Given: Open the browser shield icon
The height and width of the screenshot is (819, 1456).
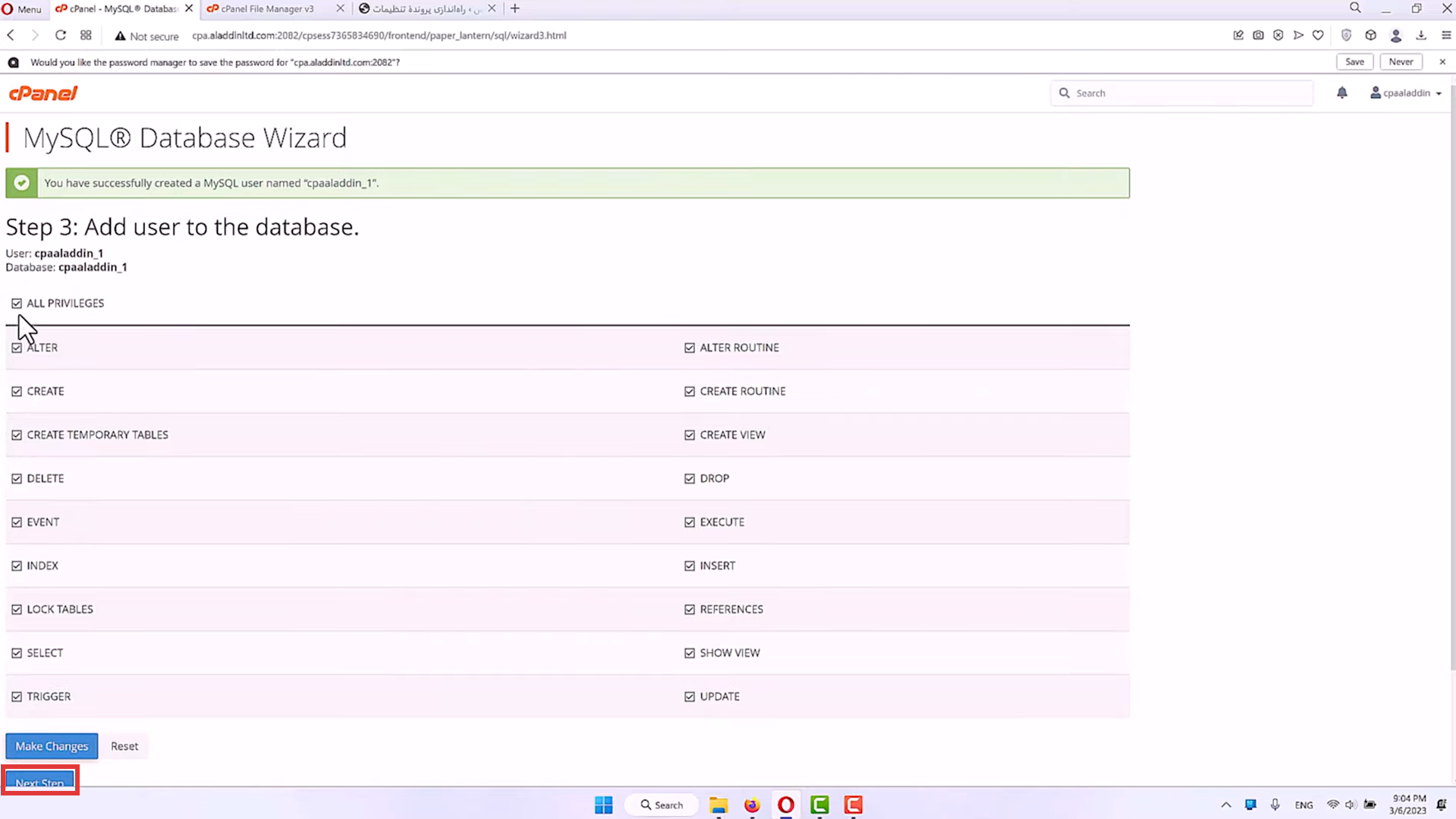Looking at the screenshot, I should click(1346, 36).
